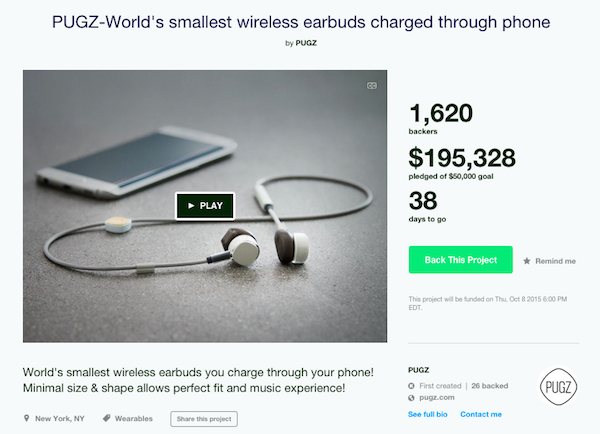600x434 pixels.
Task: Open the Remind me link
Action: (555, 261)
